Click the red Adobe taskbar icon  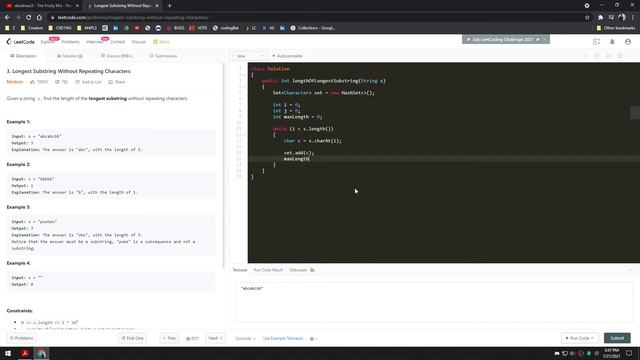[25, 353]
